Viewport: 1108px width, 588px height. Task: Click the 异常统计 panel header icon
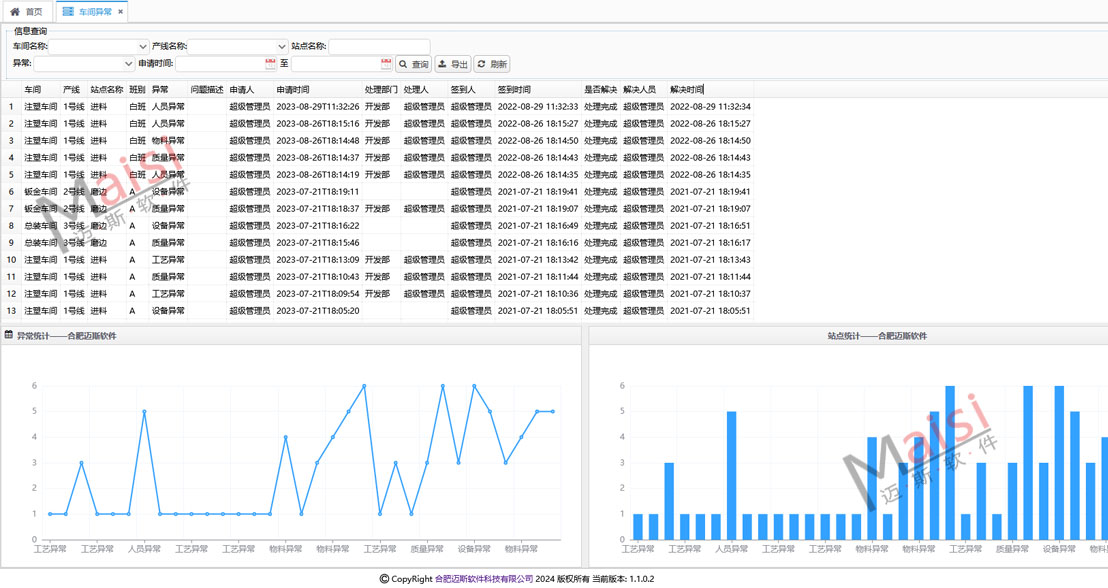9,335
